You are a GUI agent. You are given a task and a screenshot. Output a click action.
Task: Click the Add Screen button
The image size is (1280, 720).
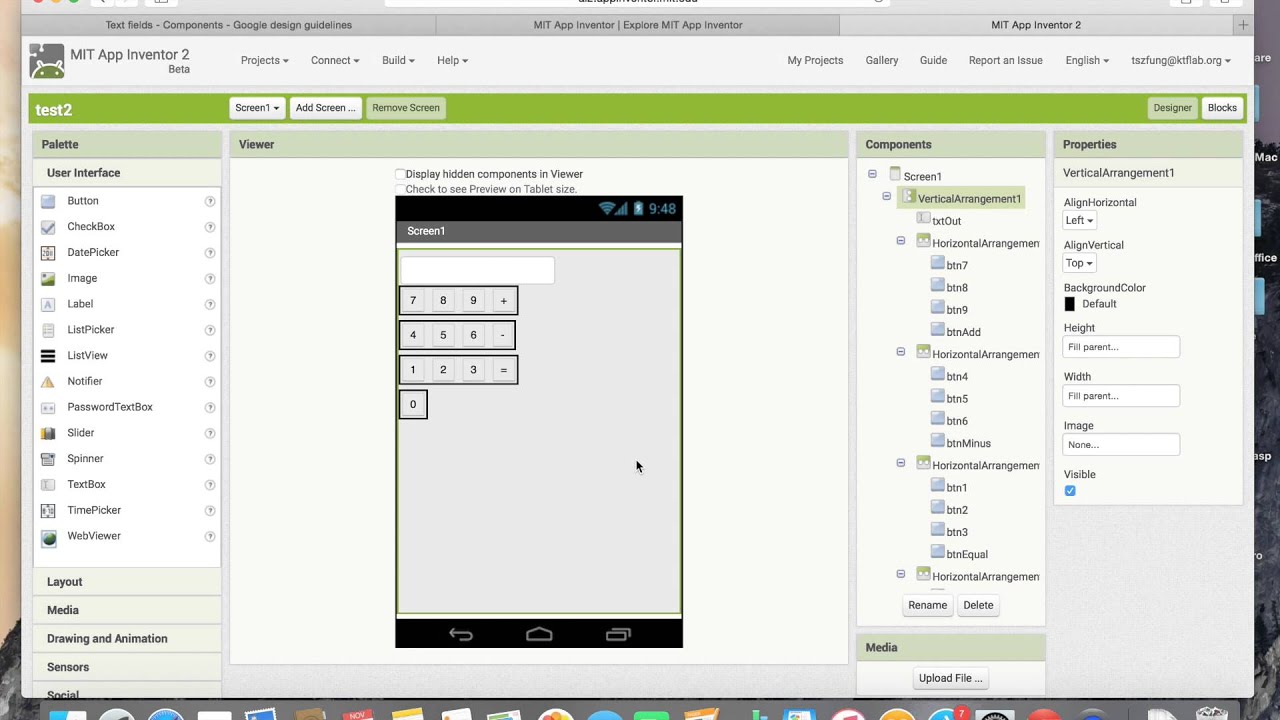click(325, 108)
